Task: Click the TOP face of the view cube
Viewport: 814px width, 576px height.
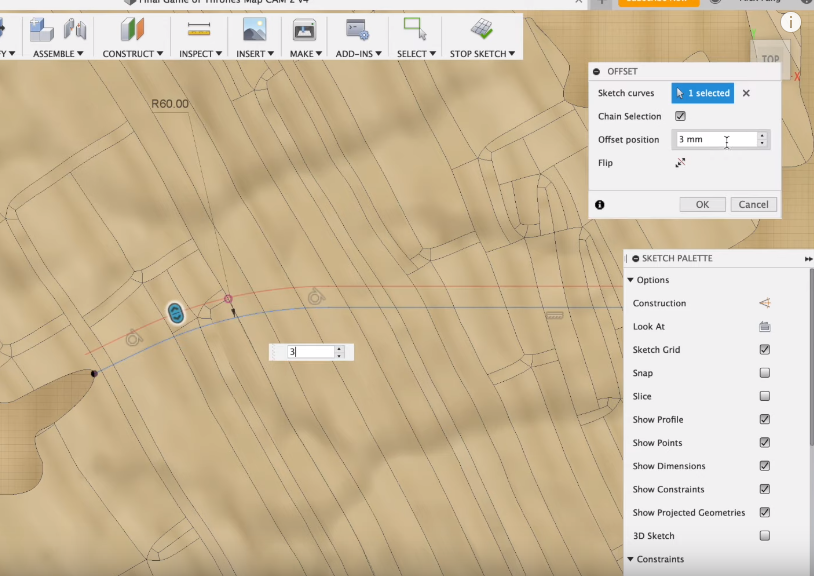Action: pyautogui.click(x=770, y=59)
